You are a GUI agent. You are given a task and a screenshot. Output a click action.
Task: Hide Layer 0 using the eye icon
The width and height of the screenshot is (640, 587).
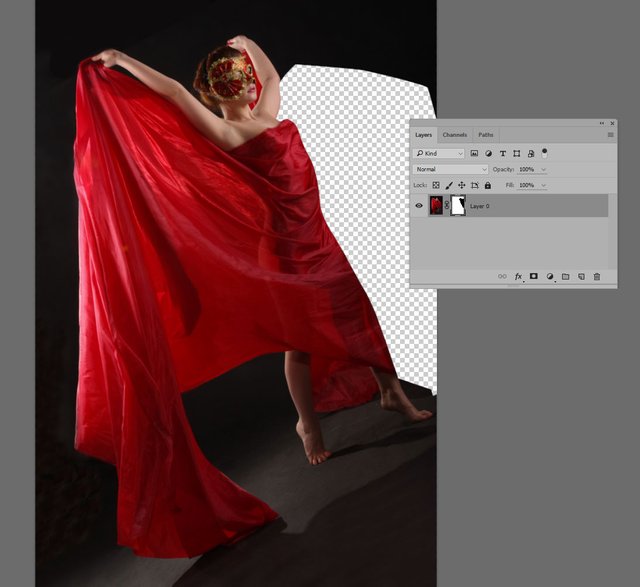tap(419, 206)
